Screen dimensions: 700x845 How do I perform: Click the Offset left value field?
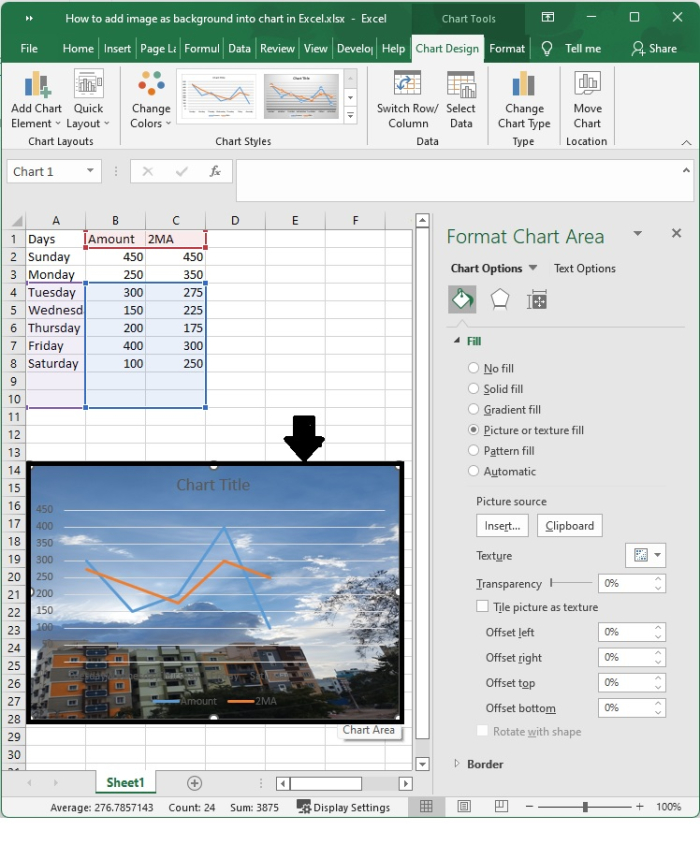coord(625,632)
